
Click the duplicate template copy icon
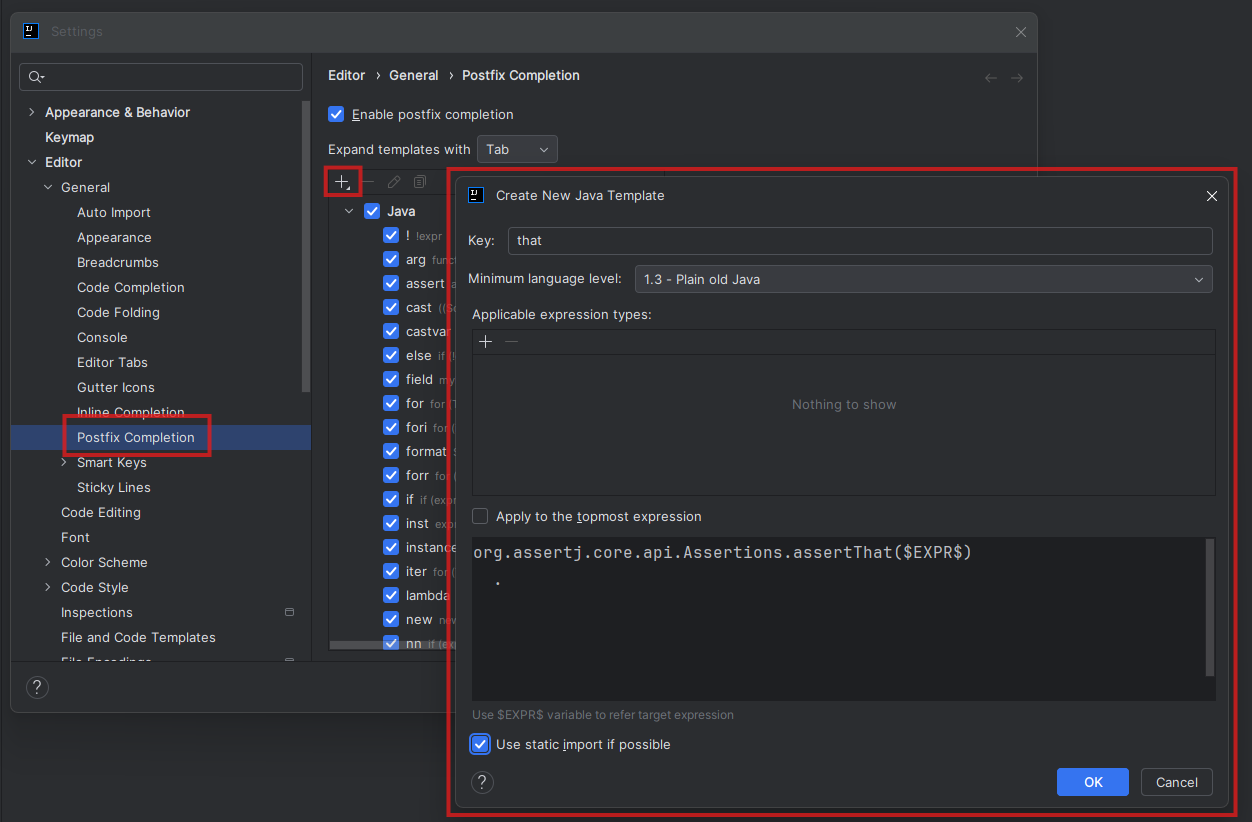[420, 182]
